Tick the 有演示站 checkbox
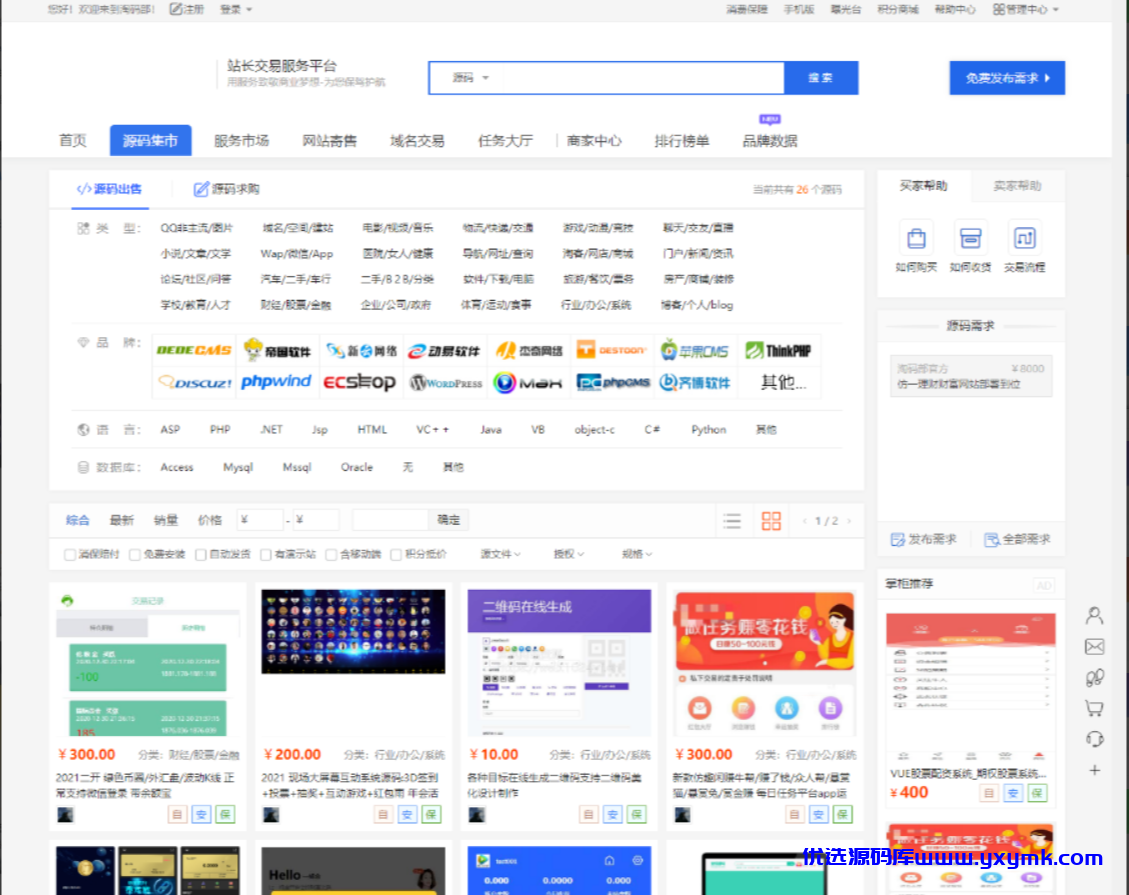Image resolution: width=1129 pixels, height=895 pixels. tap(266, 554)
